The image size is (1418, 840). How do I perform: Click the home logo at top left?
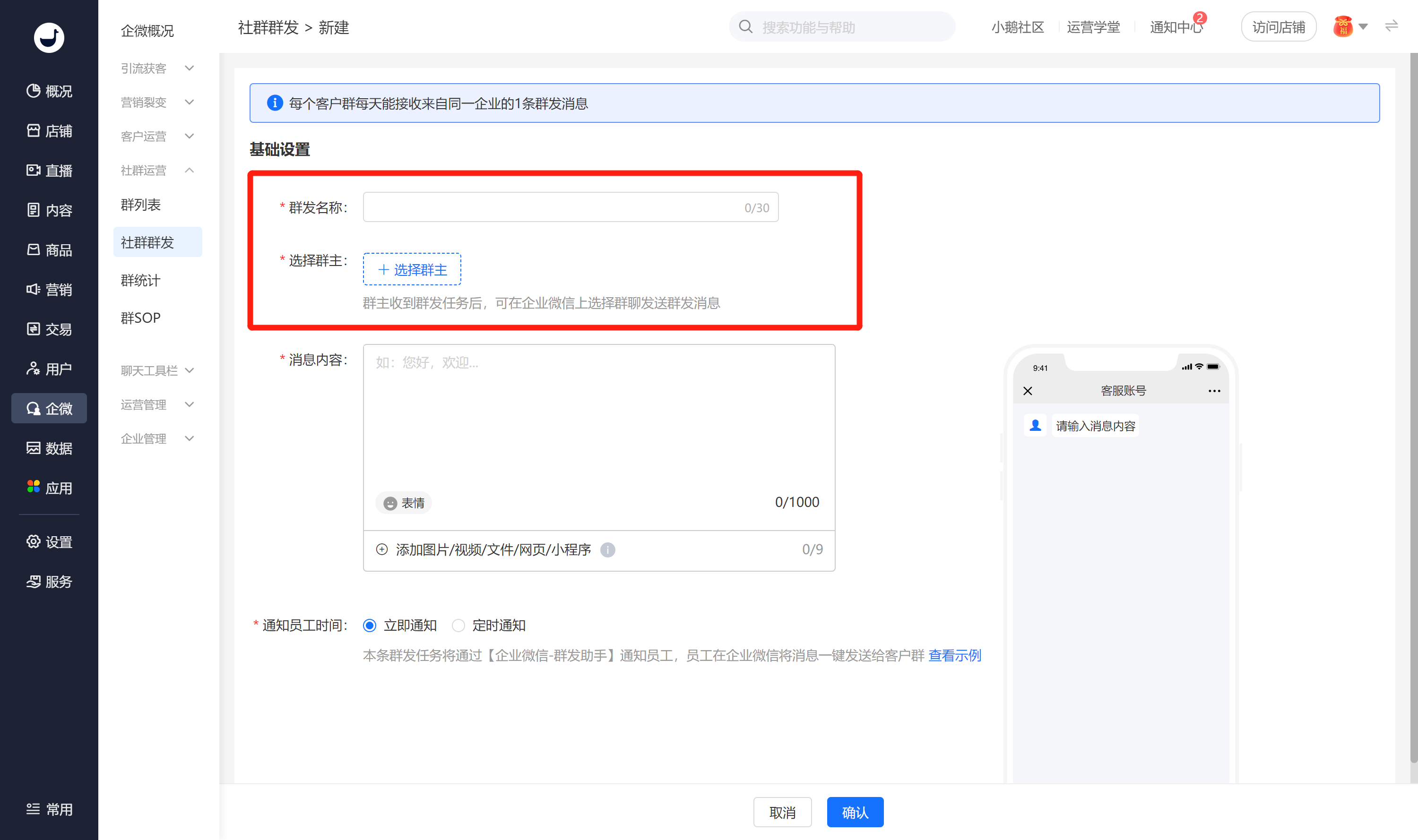(x=49, y=37)
